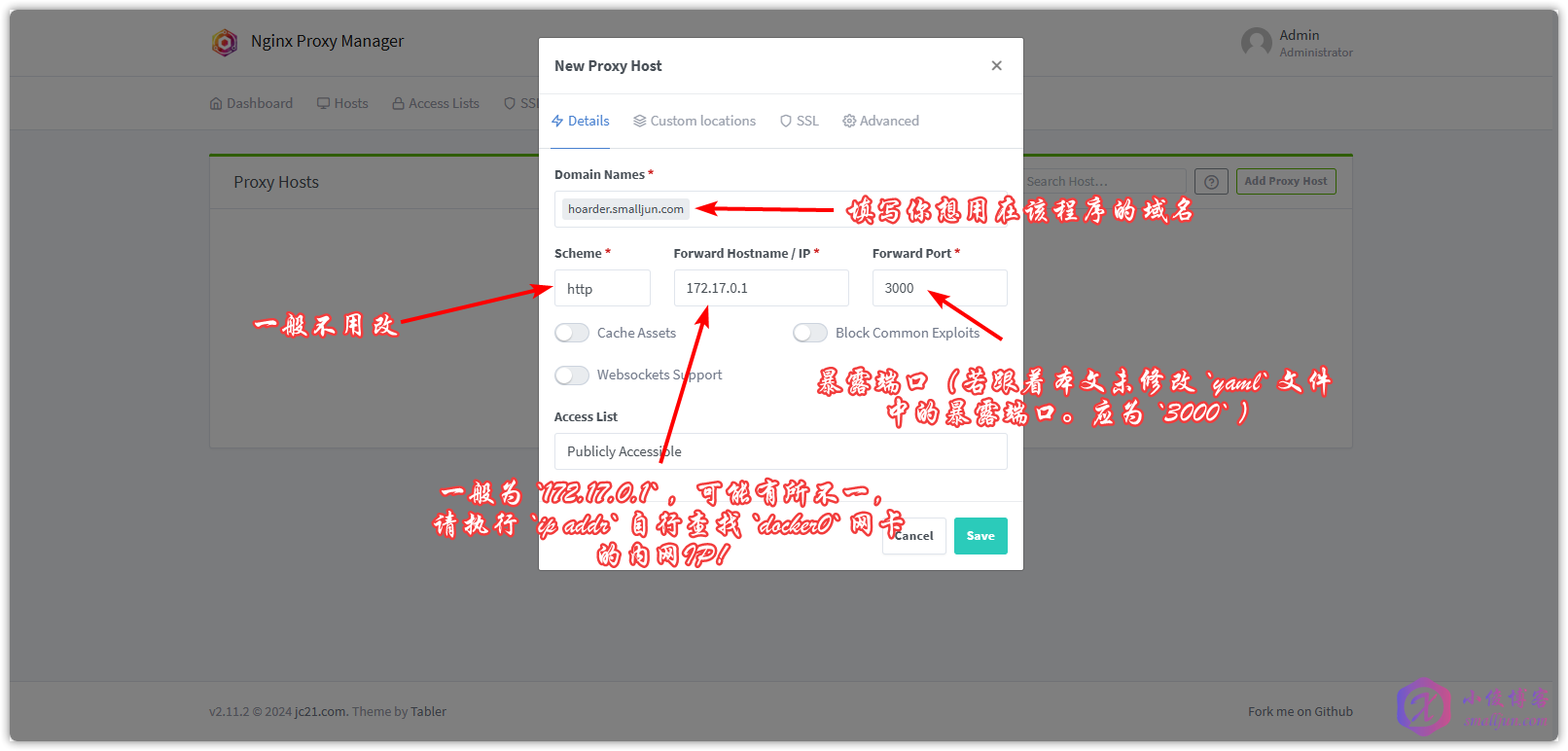Open the Dashboard menu item
1568x751 pixels.
click(x=251, y=103)
